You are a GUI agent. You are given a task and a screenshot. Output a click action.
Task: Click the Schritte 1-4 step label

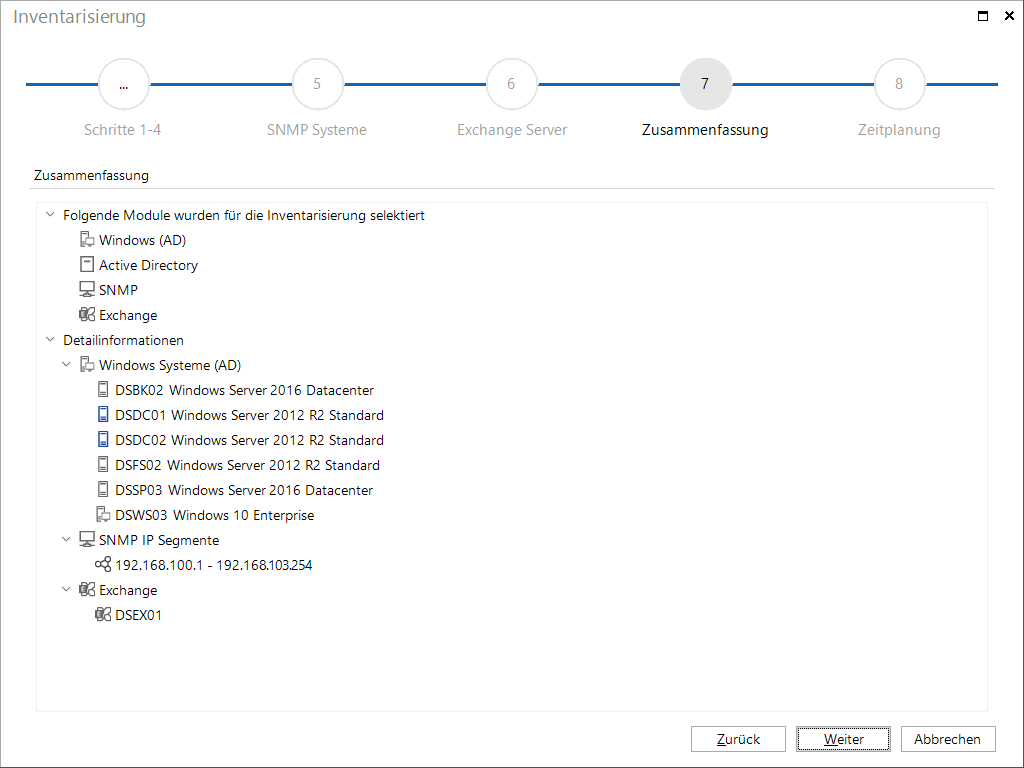pos(123,130)
